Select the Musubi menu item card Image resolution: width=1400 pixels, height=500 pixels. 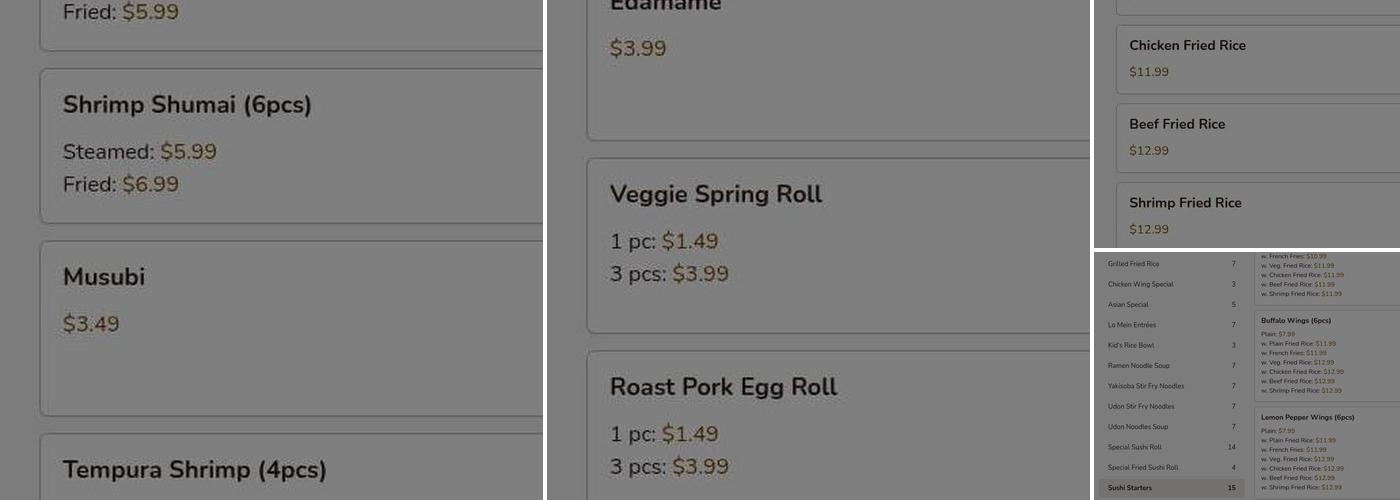point(290,327)
